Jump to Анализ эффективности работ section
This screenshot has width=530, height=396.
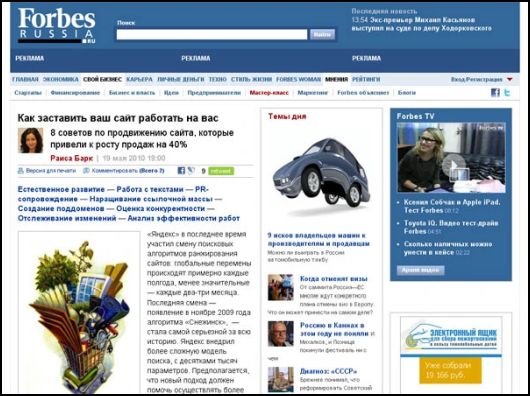(184, 218)
